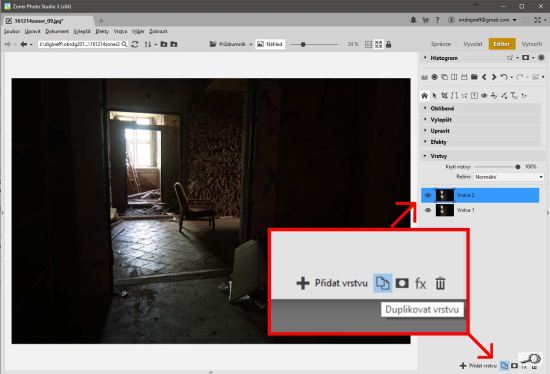
Task: Click the notification bell icon
Action: coord(413,20)
